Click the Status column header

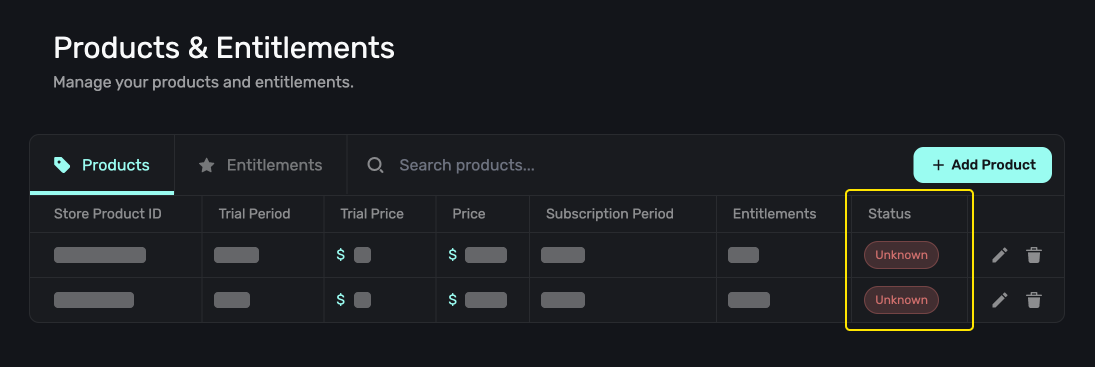coord(890,214)
